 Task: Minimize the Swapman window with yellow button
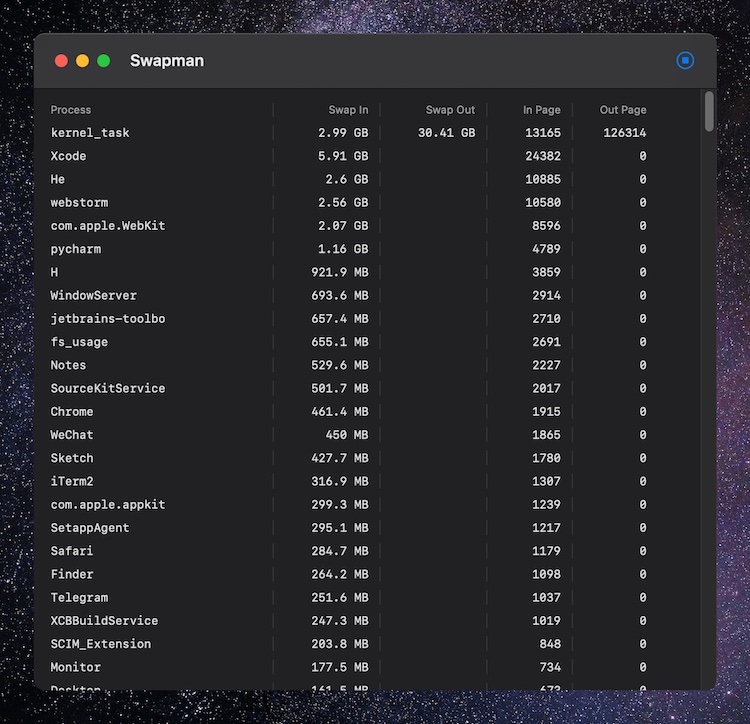(x=82, y=61)
